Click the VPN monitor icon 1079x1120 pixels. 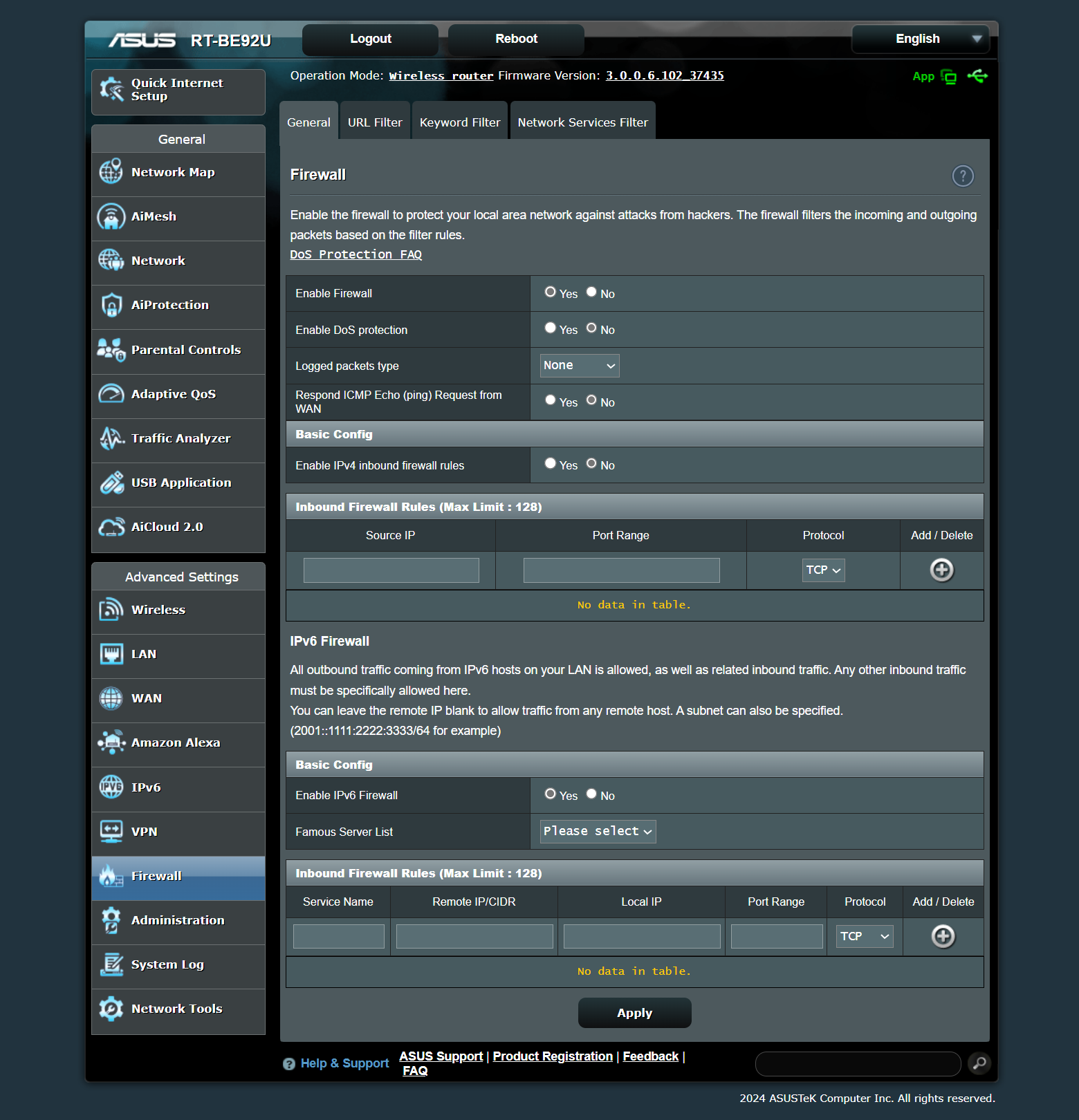coord(111,831)
